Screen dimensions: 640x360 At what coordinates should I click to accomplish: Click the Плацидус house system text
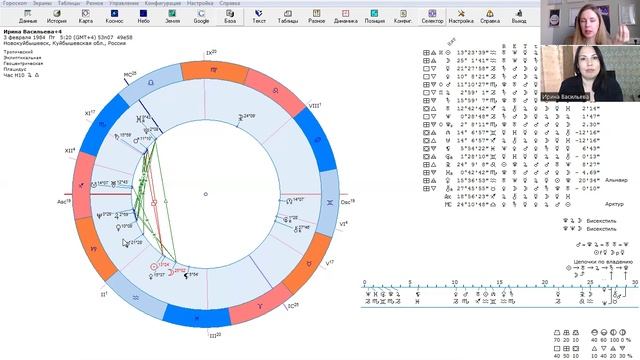(x=15, y=69)
